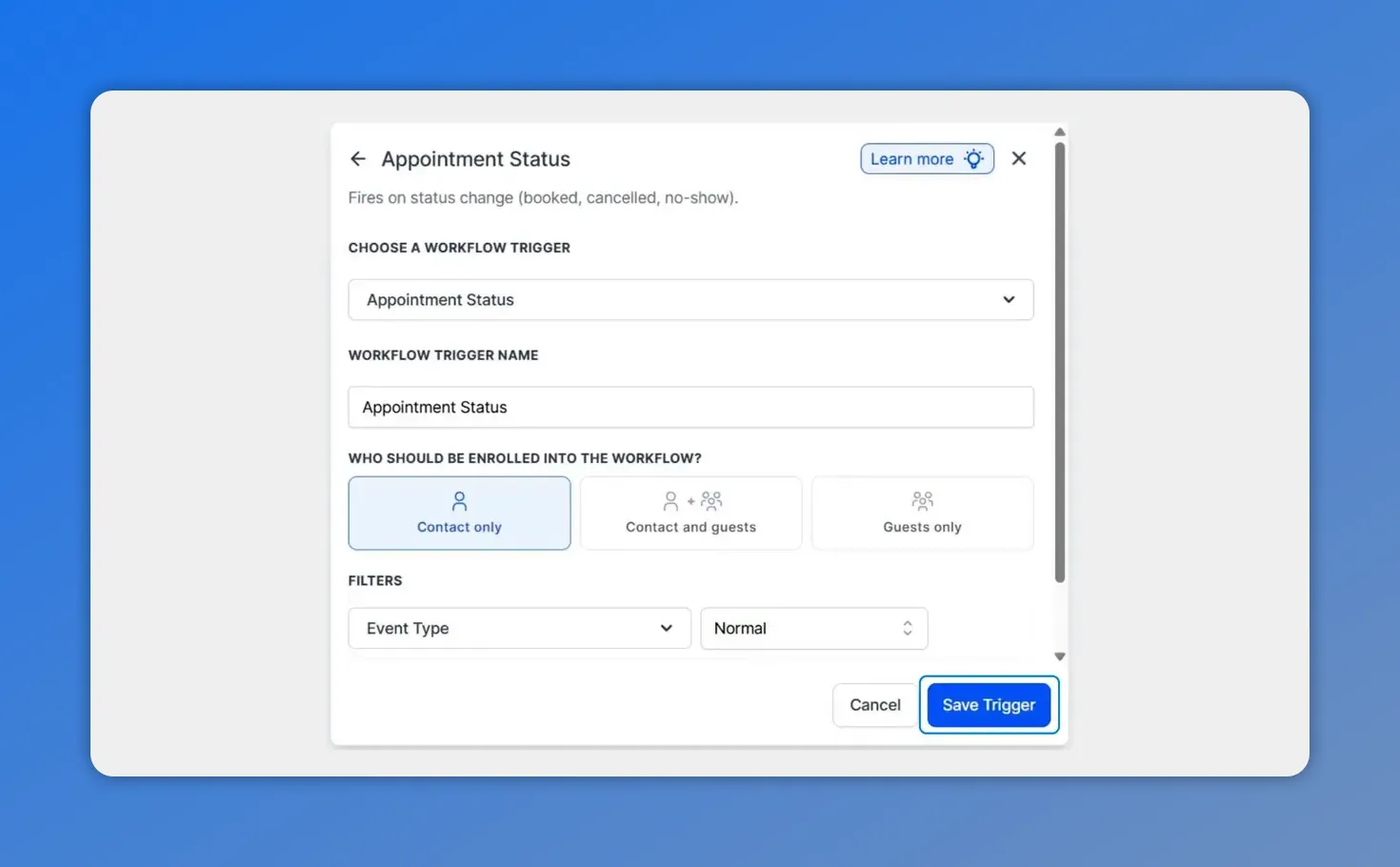The image size is (1400, 867).
Task: Click the combined person icons on Contact and guests
Action: (x=690, y=500)
